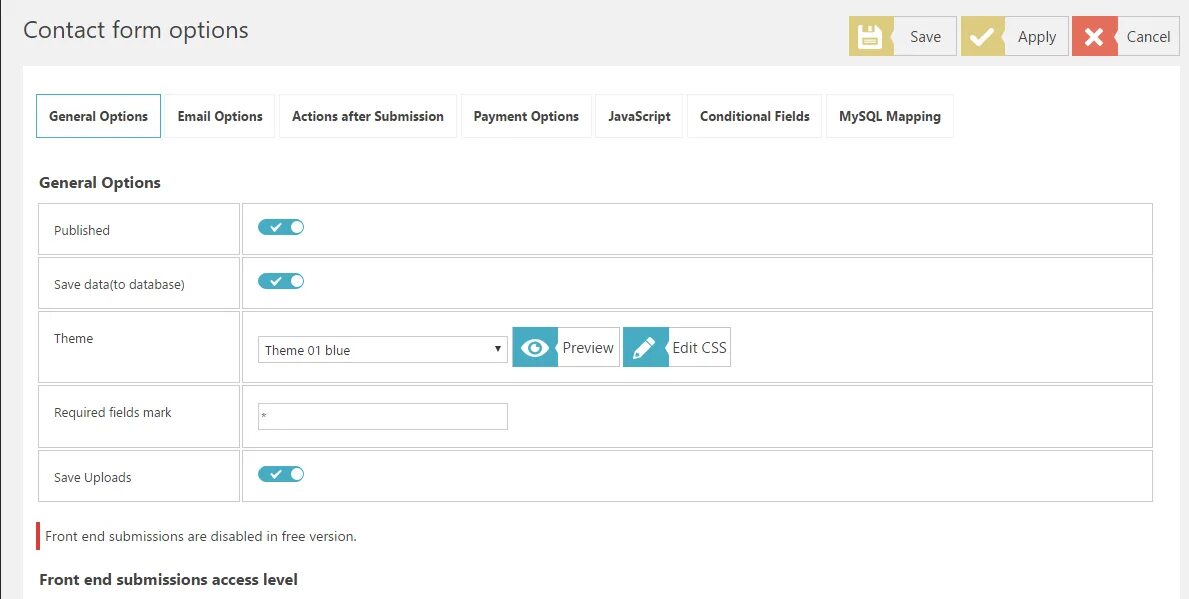This screenshot has width=1189, height=599.
Task: Click the floppy disk Save icon
Action: pos(871,36)
